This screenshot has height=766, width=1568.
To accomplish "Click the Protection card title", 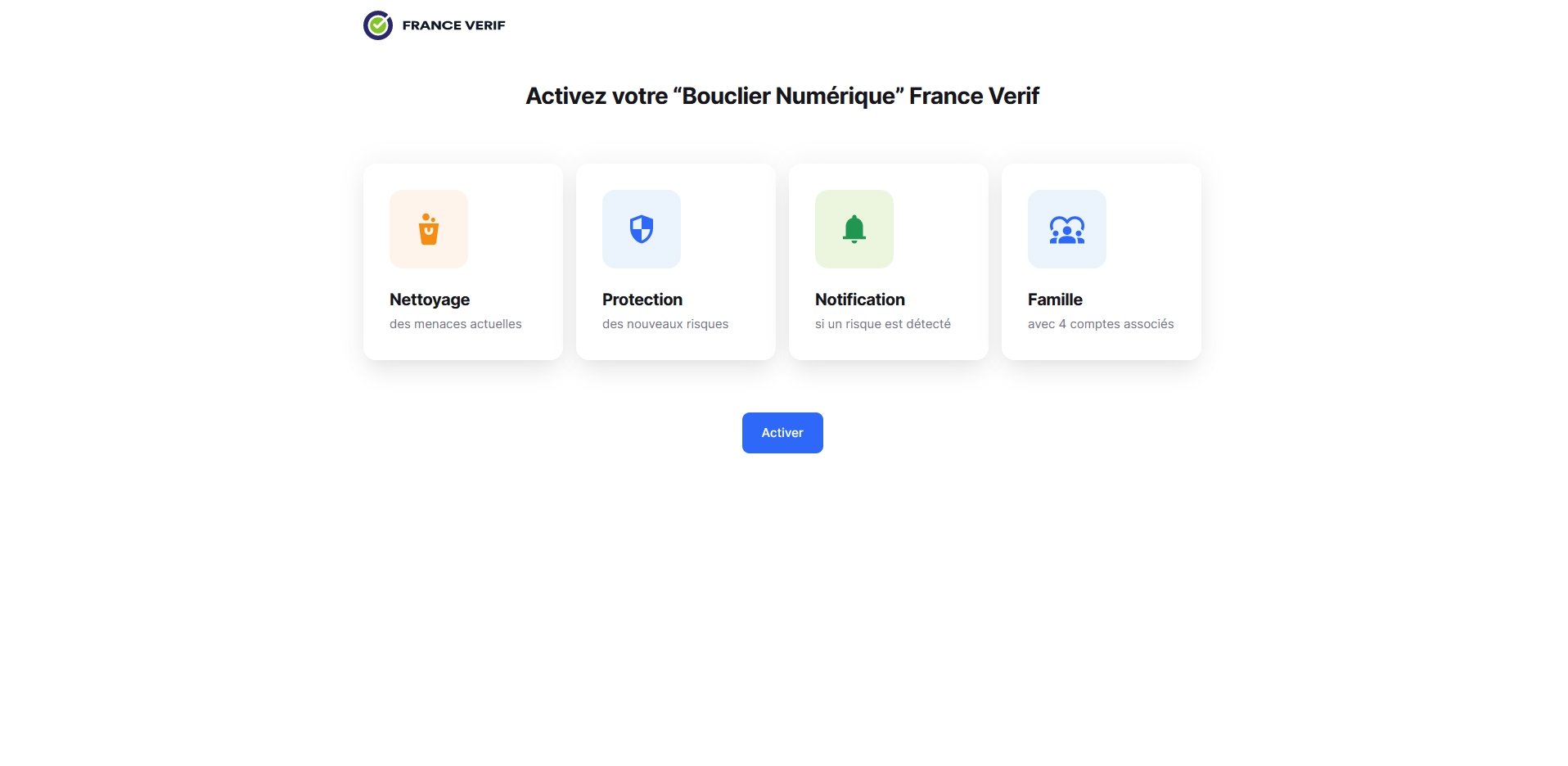I will 642,300.
